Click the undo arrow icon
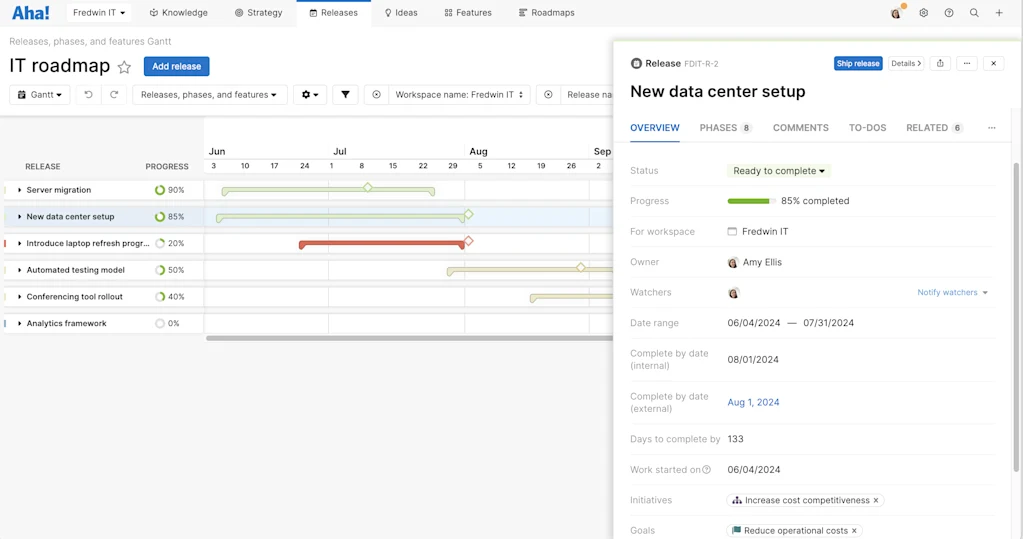 (x=88, y=95)
